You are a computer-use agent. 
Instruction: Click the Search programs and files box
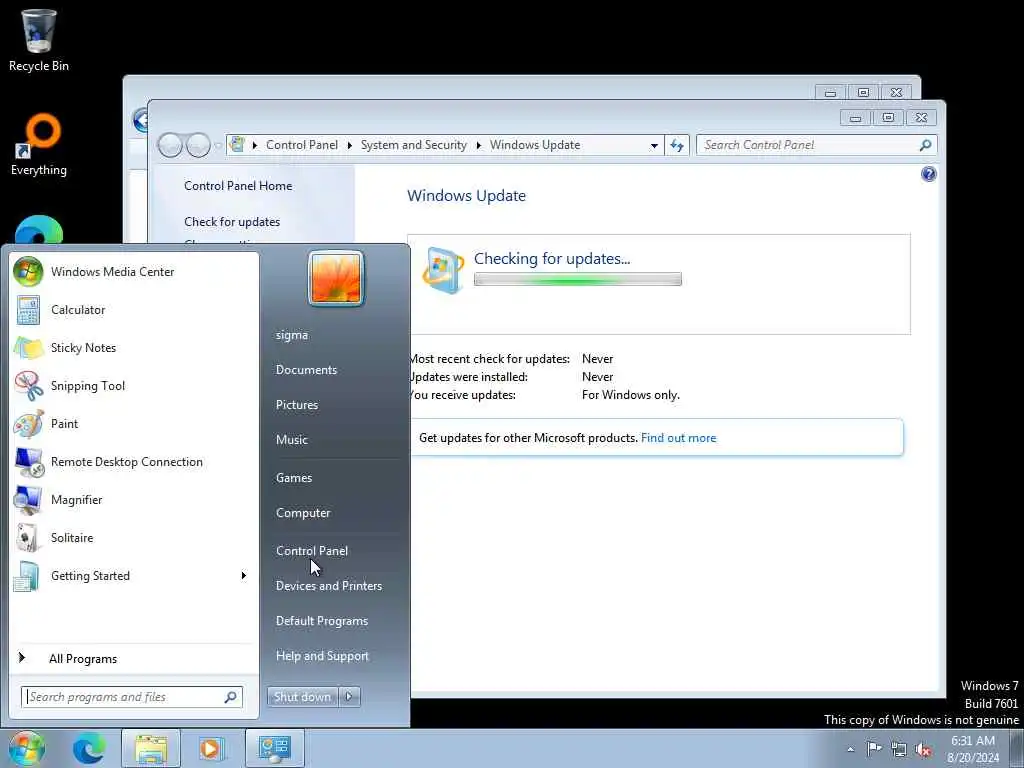(131, 697)
